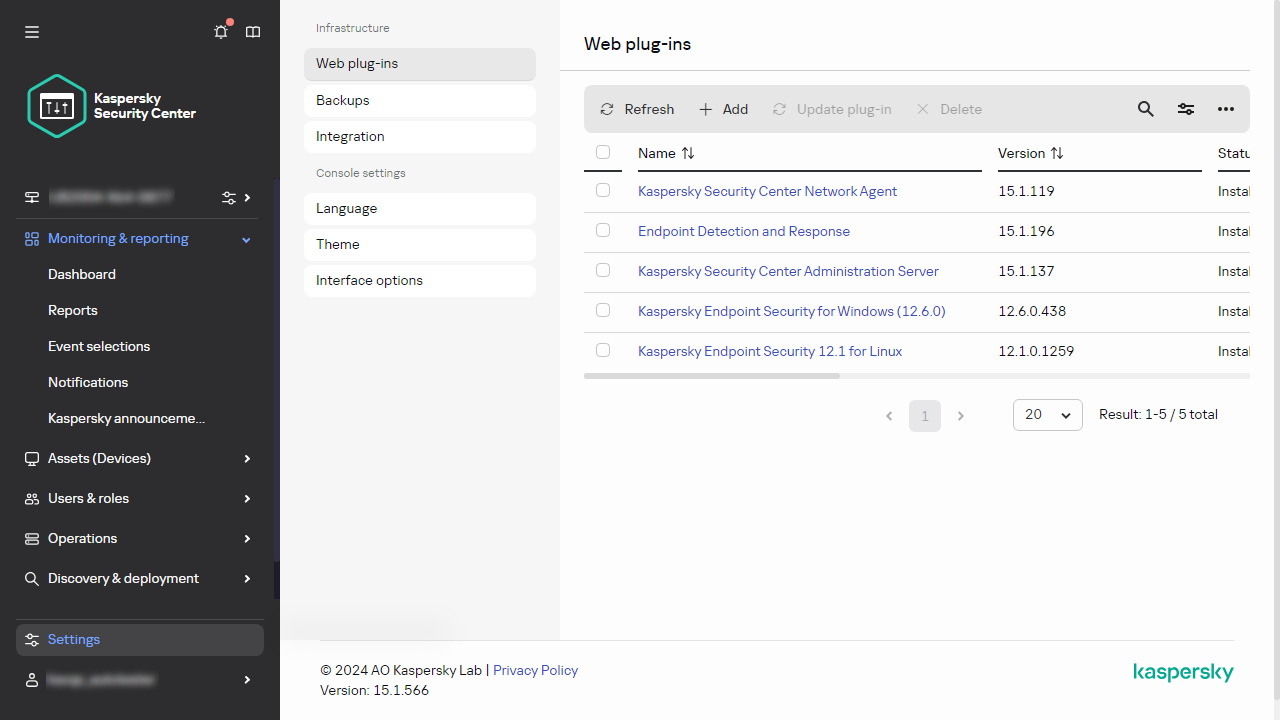The width and height of the screenshot is (1280, 720).
Task: Open Notifications in the sidebar
Action: 88,382
